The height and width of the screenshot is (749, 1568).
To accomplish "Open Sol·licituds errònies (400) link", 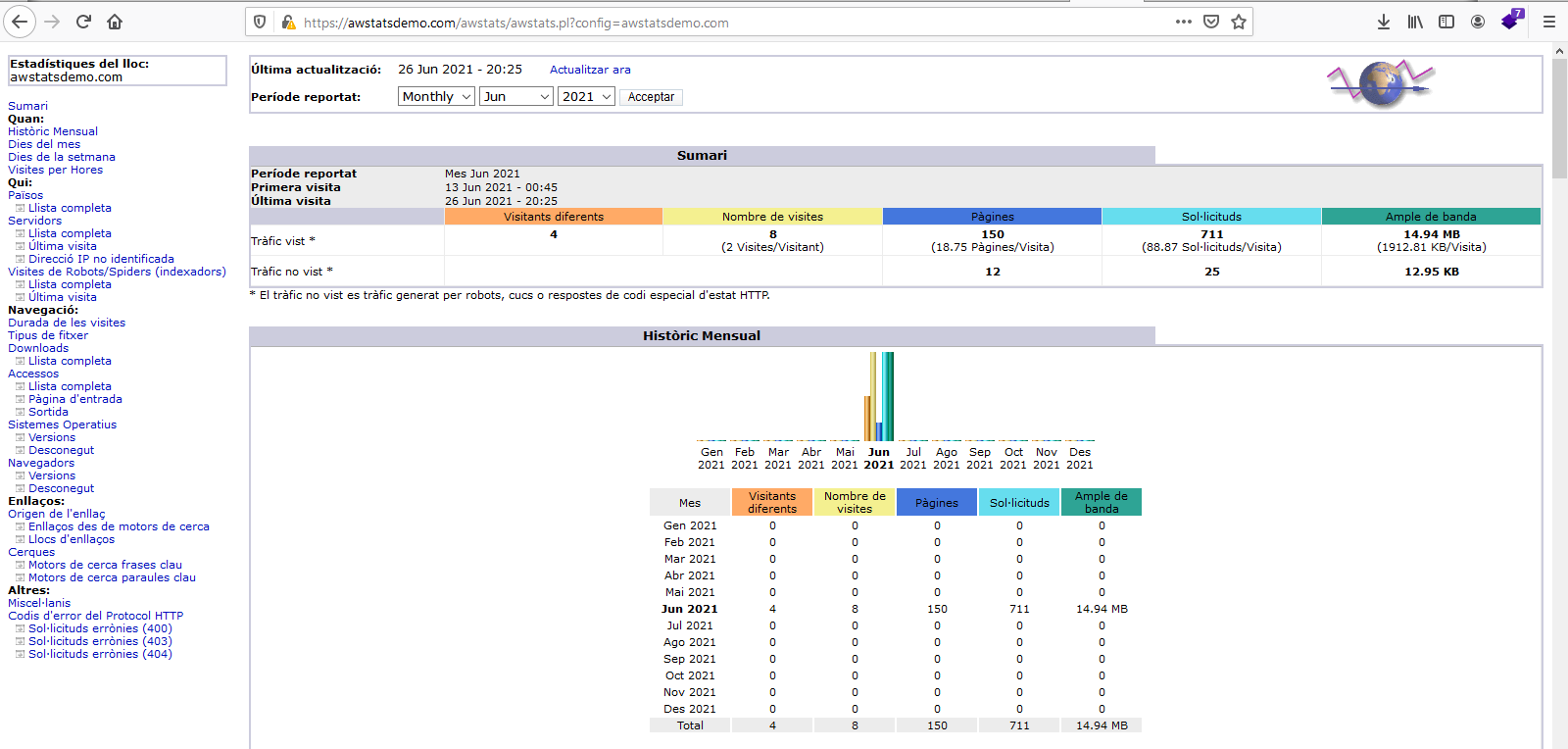I will (x=100, y=628).
